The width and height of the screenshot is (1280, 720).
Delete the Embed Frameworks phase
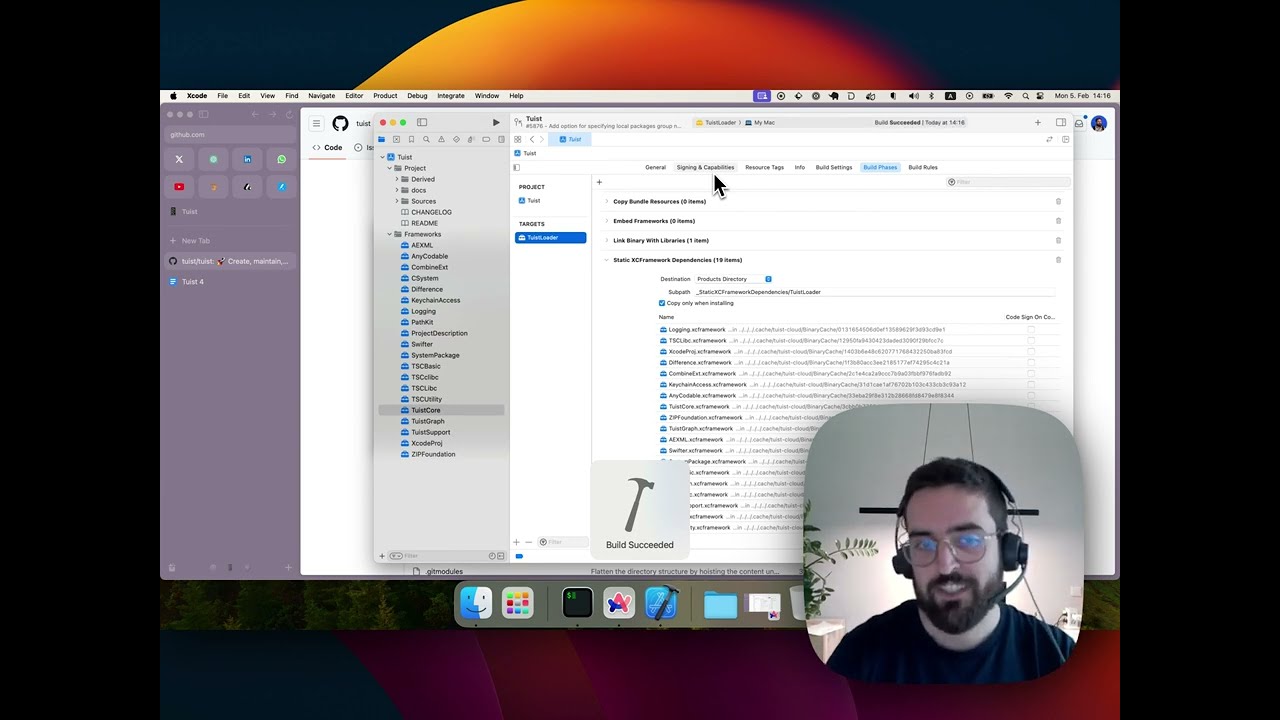click(x=1058, y=221)
